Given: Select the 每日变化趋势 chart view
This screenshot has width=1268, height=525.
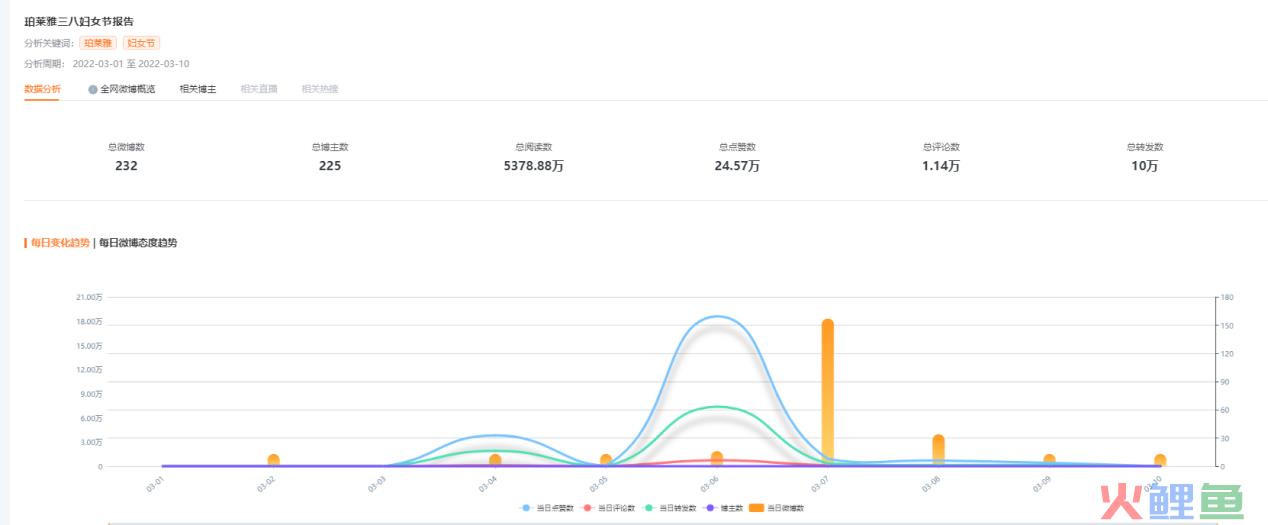Looking at the screenshot, I should pos(60,242).
